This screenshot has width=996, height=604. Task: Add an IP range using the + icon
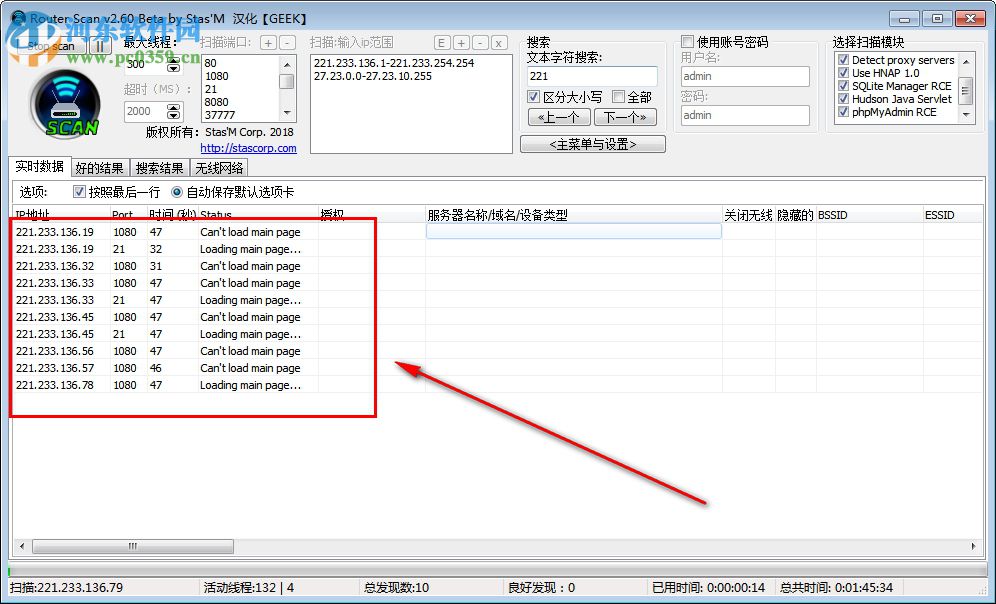462,43
